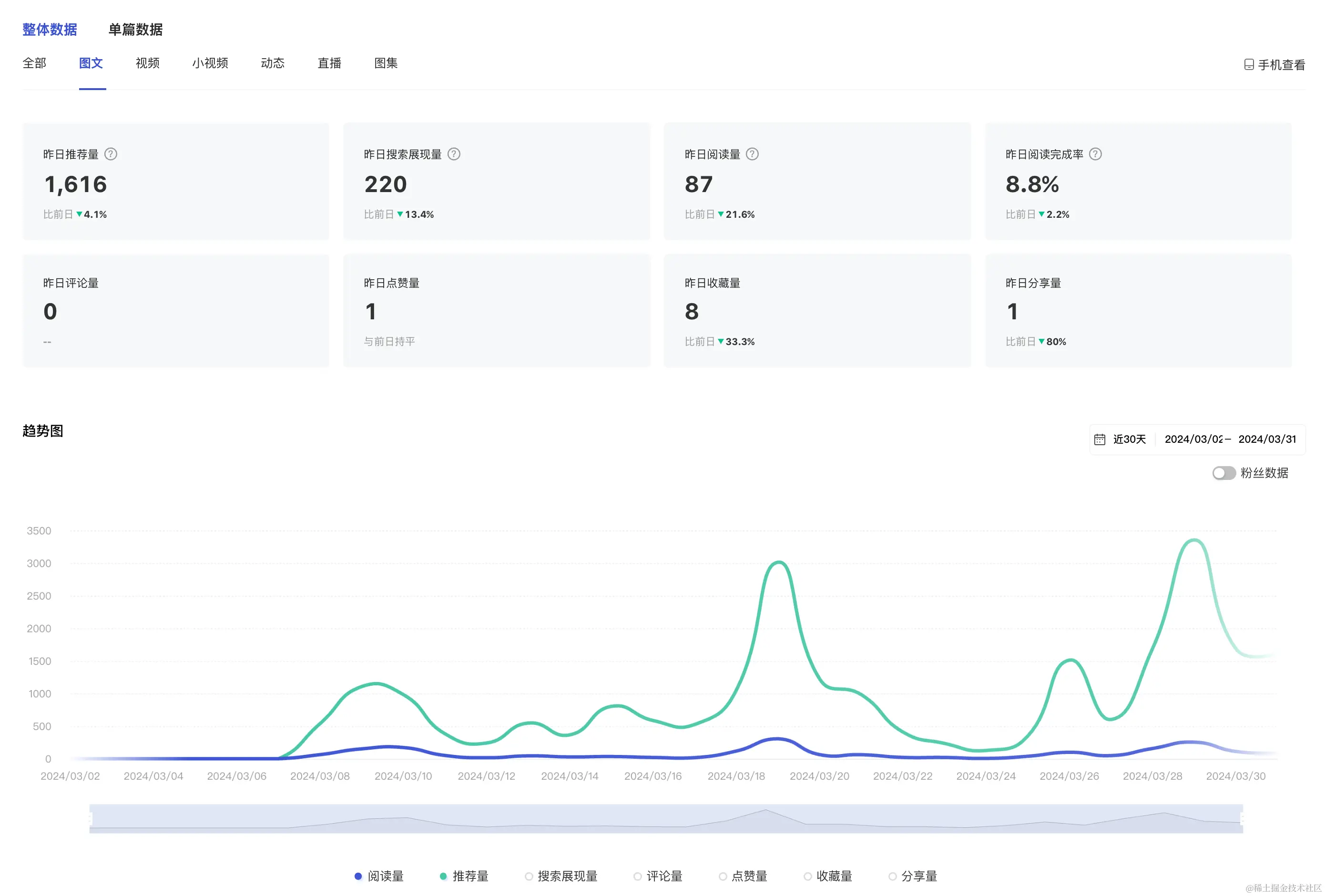The height and width of the screenshot is (896, 1325).
Task: Open the 近30天 range dropdown
Action: point(1129,439)
